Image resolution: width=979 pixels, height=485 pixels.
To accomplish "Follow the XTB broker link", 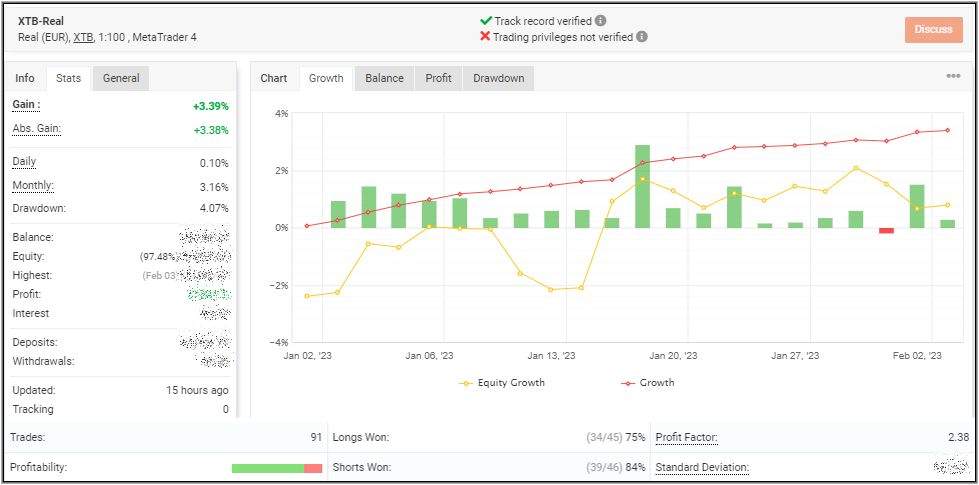I will (x=83, y=37).
